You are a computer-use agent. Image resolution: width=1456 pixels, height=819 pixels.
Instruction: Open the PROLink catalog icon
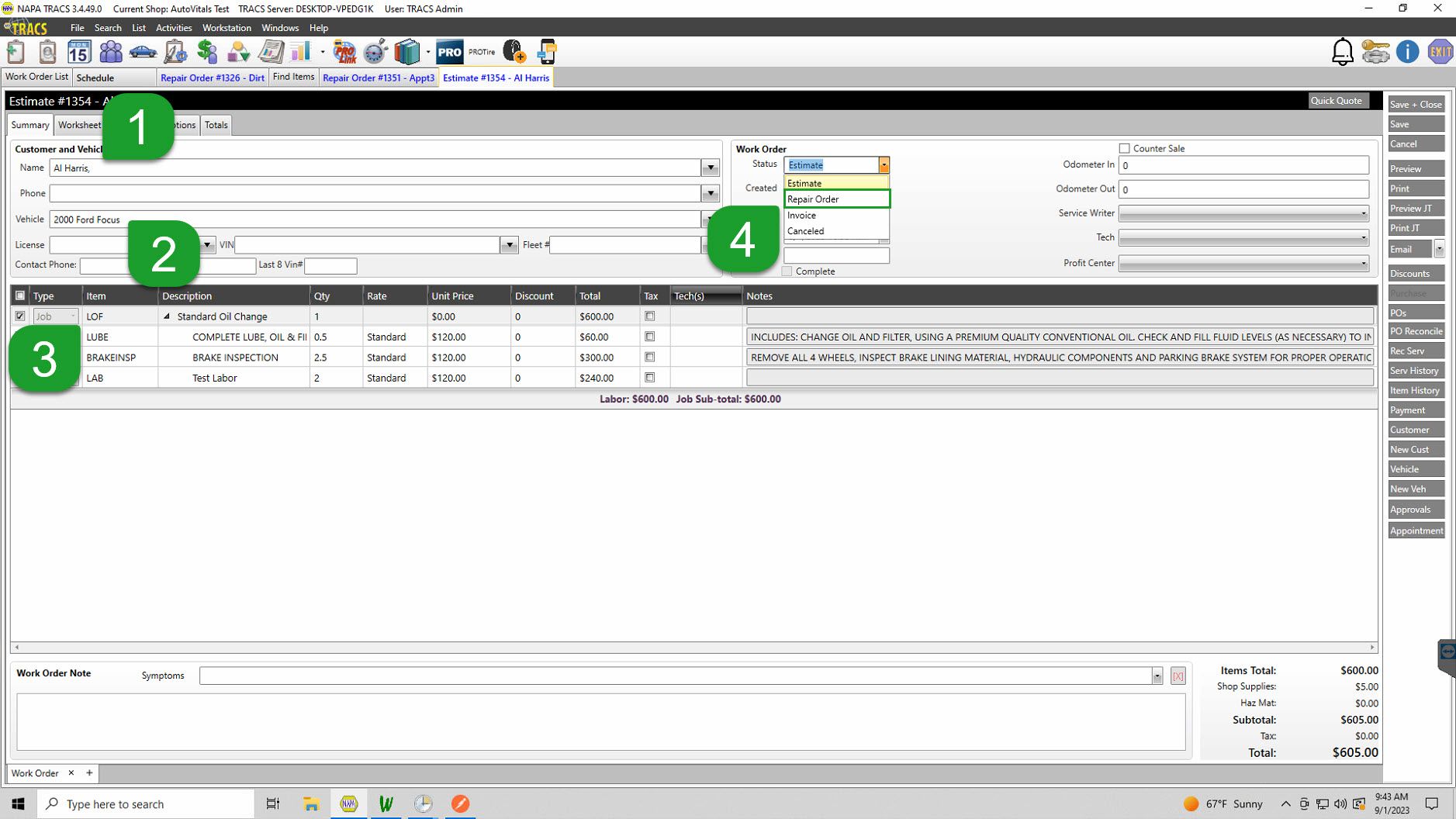[x=345, y=51]
